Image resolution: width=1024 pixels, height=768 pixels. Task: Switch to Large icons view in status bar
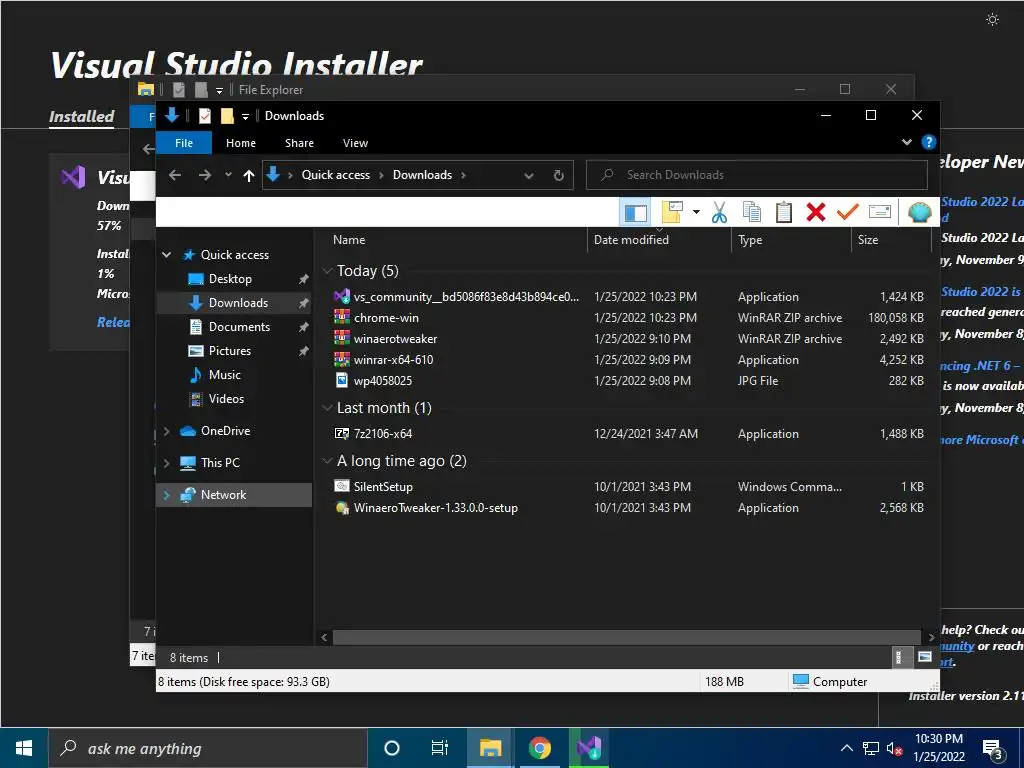coord(924,657)
